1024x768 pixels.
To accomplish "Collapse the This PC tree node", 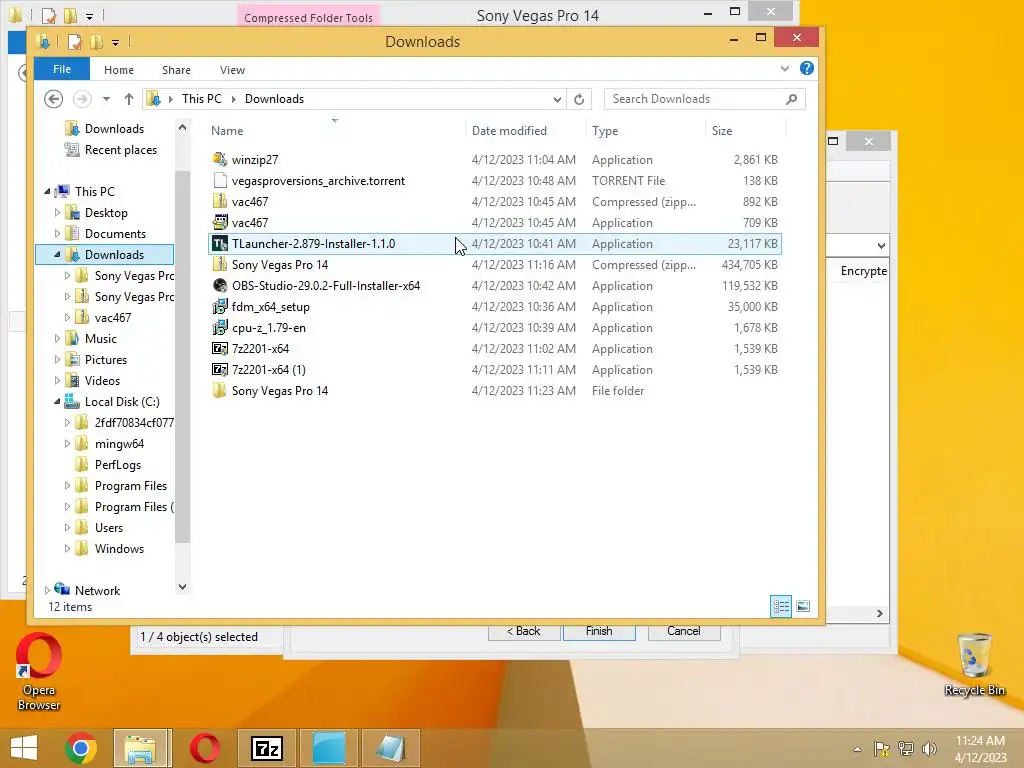I will (x=47, y=191).
